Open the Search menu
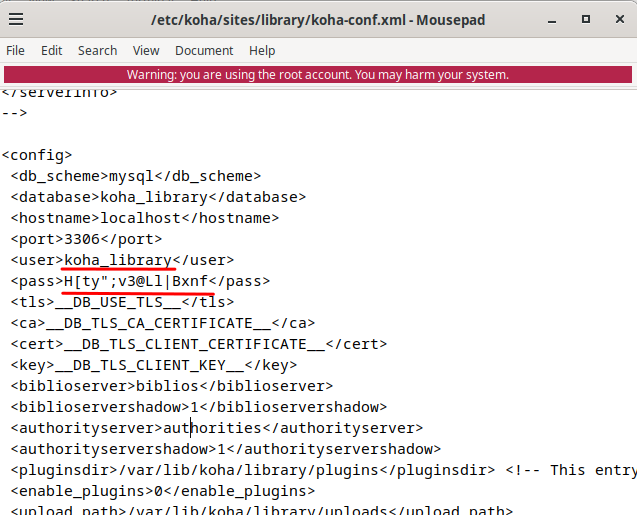The image size is (637, 515). click(98, 51)
